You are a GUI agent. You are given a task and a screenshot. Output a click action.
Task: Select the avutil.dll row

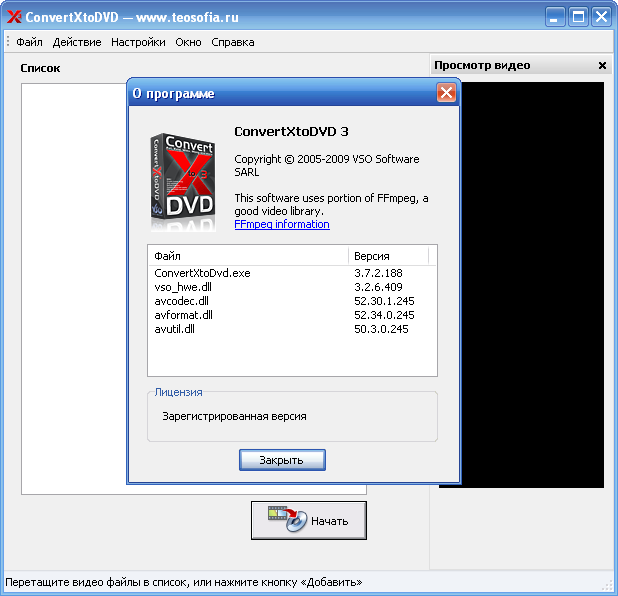coord(292,329)
